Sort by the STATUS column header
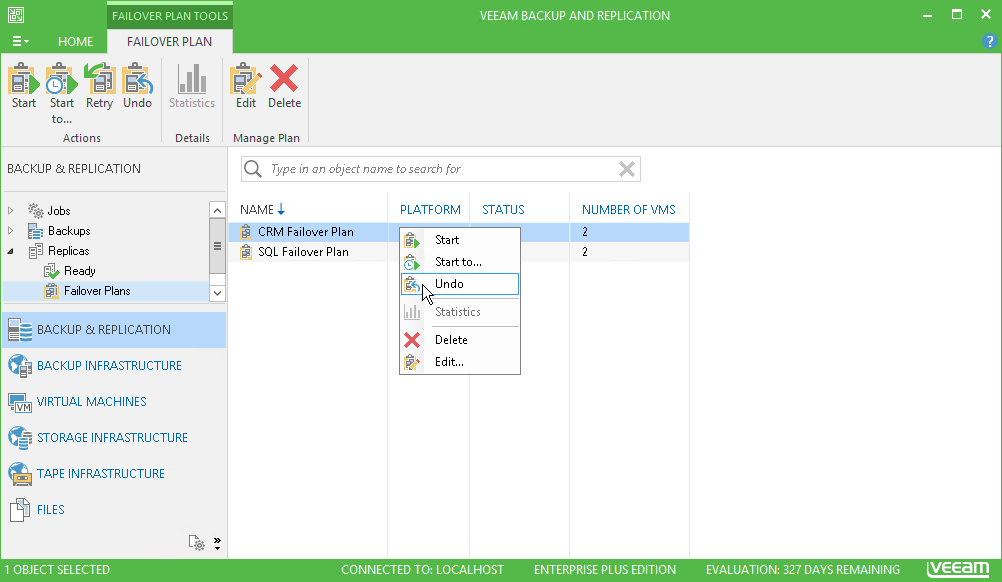 pos(503,210)
